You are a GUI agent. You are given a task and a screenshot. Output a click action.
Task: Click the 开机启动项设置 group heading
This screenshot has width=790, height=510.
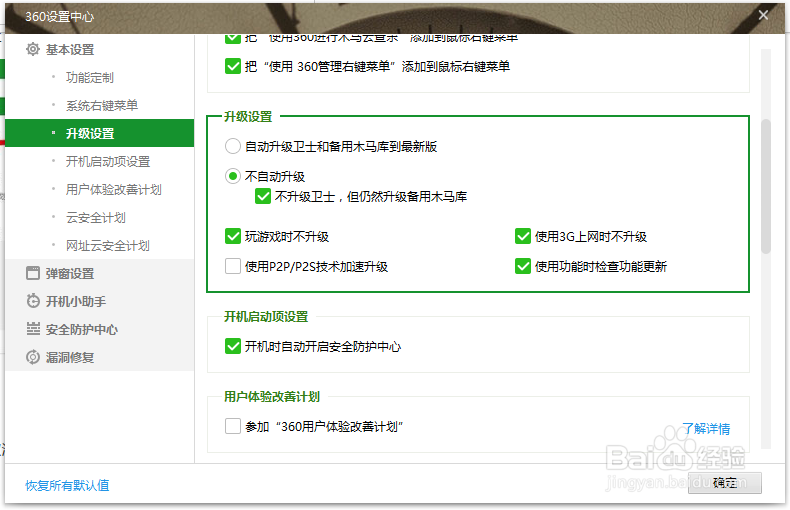pyautogui.click(x=266, y=316)
